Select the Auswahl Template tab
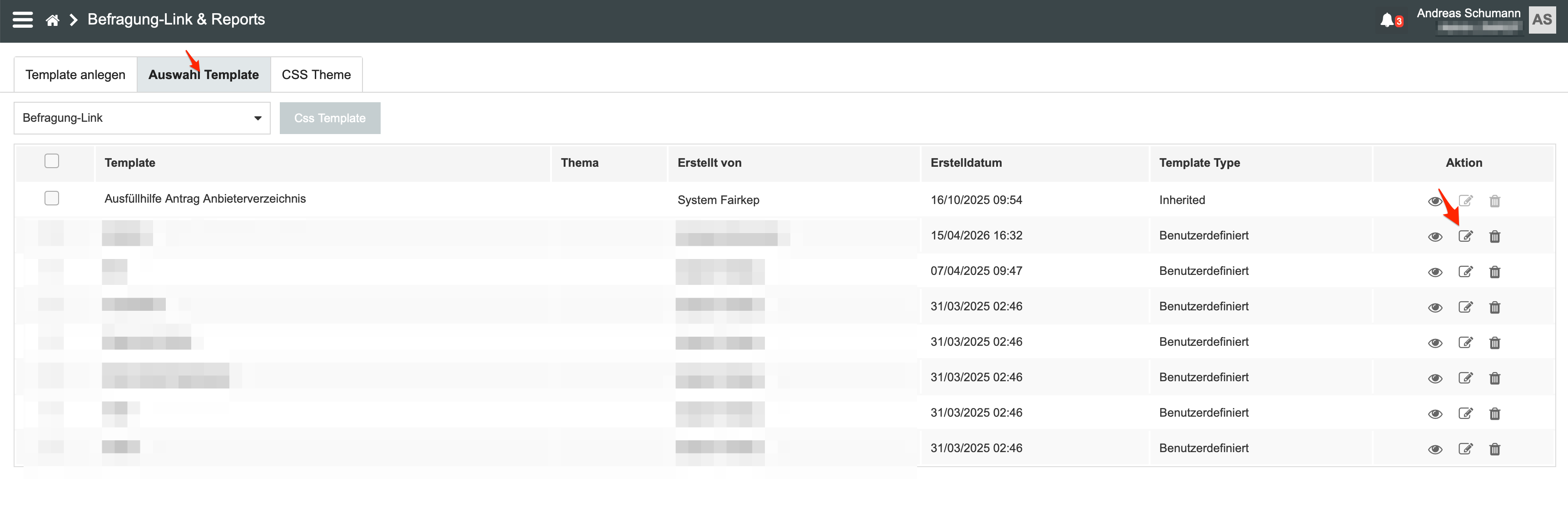The height and width of the screenshot is (518, 1568). (x=203, y=75)
